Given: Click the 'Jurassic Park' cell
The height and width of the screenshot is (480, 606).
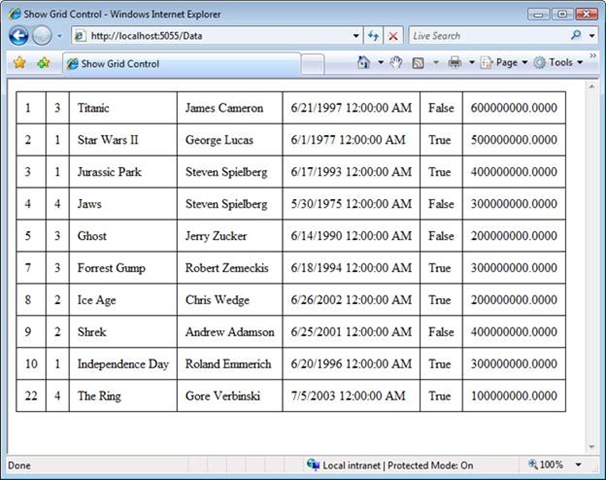Looking at the screenshot, I should (x=123, y=172).
